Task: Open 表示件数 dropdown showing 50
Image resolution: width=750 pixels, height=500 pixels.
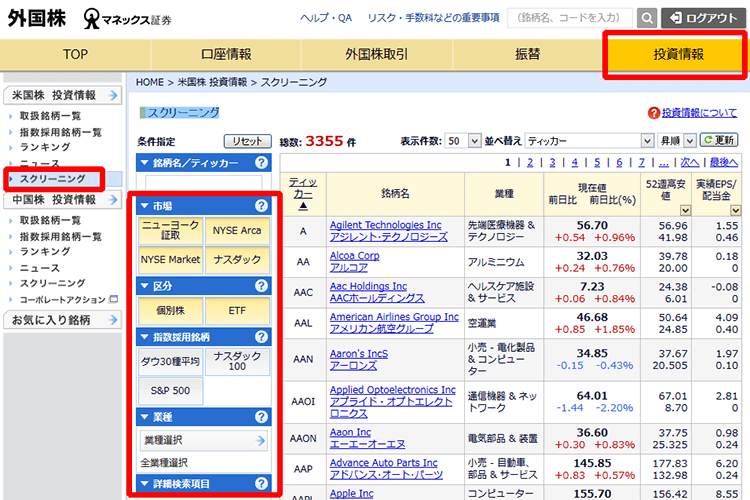Action: pyautogui.click(x=462, y=141)
